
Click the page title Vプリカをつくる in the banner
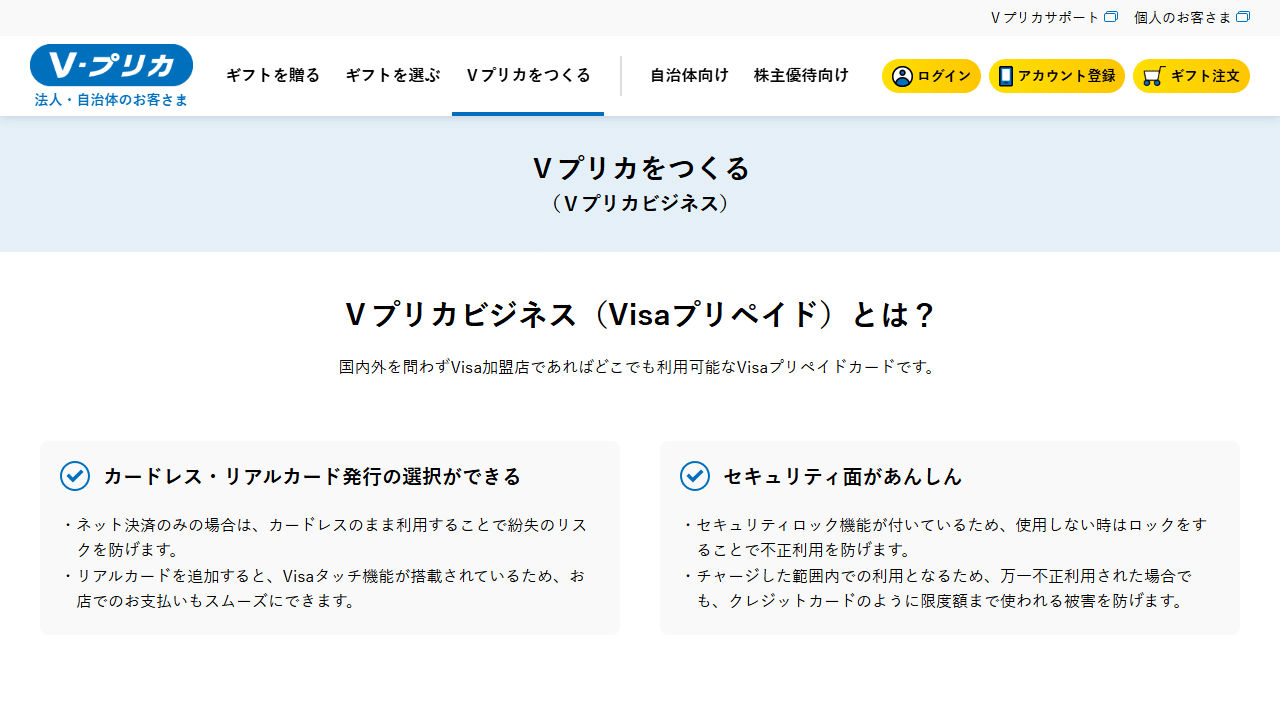coord(640,168)
